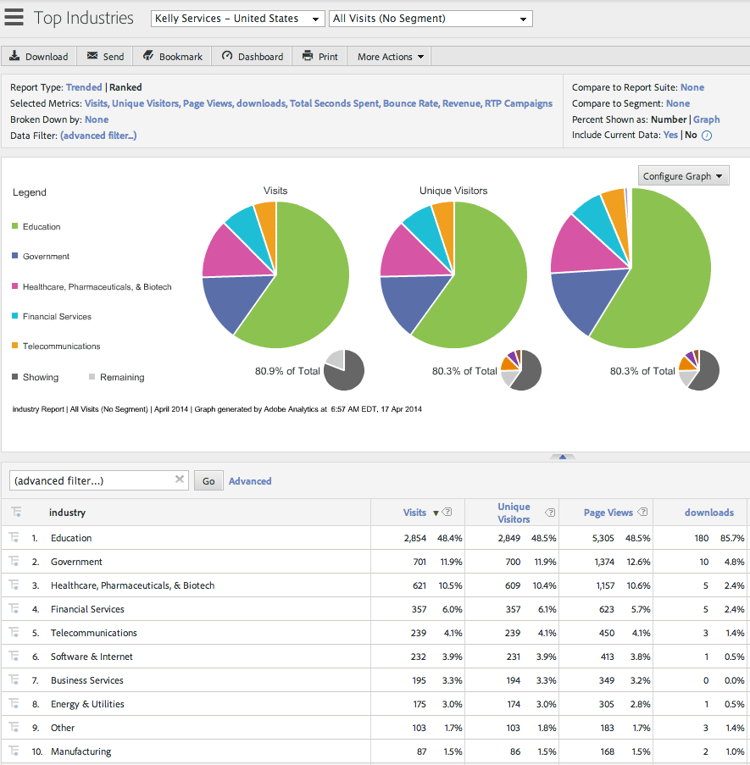This screenshot has height=765, width=750.
Task: Click the breakdown icon in Education row
Action: pos(14,538)
